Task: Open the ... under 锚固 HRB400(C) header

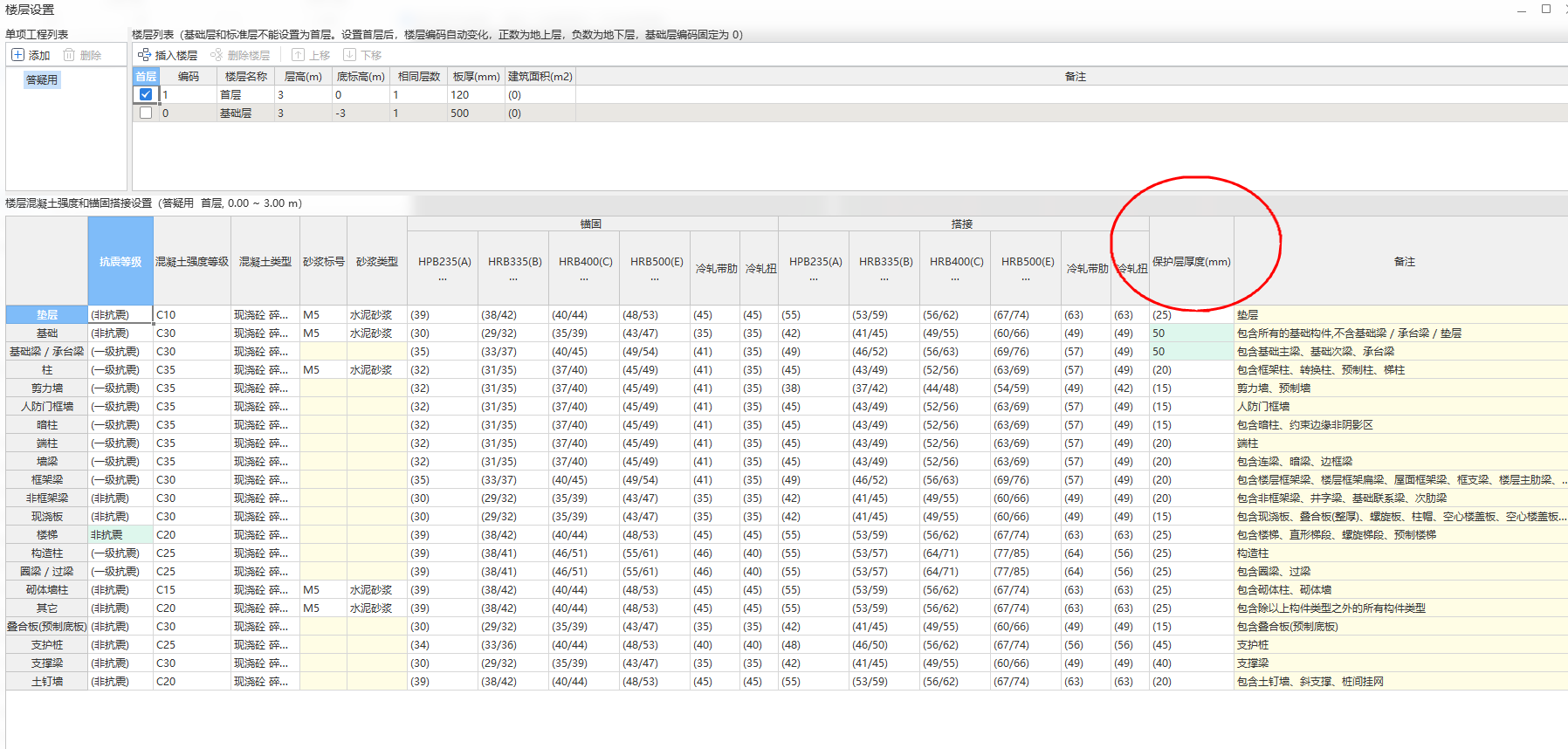Action: tap(584, 278)
